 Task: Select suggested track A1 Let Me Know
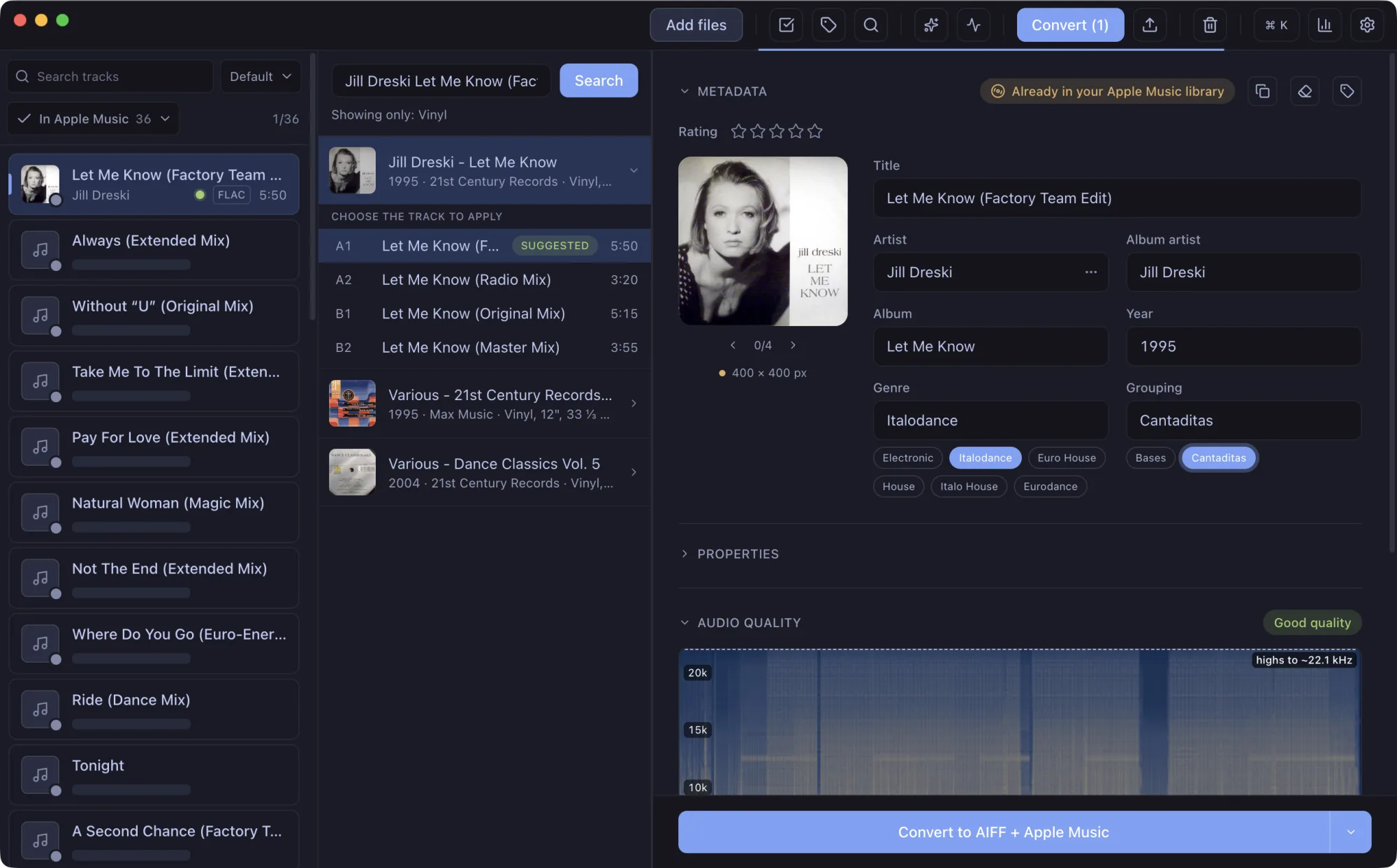tap(485, 246)
